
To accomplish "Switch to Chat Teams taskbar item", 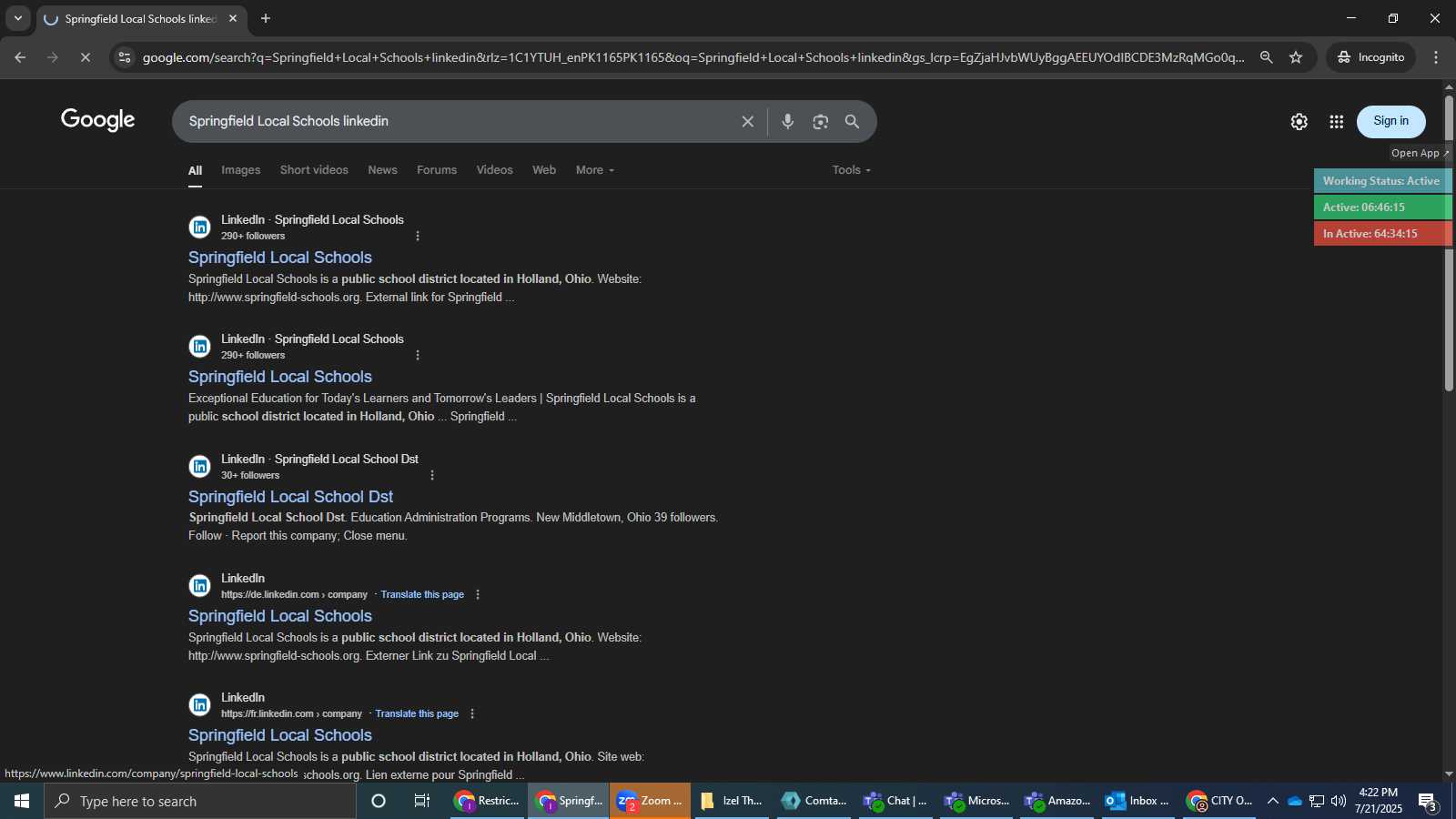I will pyautogui.click(x=895, y=801).
